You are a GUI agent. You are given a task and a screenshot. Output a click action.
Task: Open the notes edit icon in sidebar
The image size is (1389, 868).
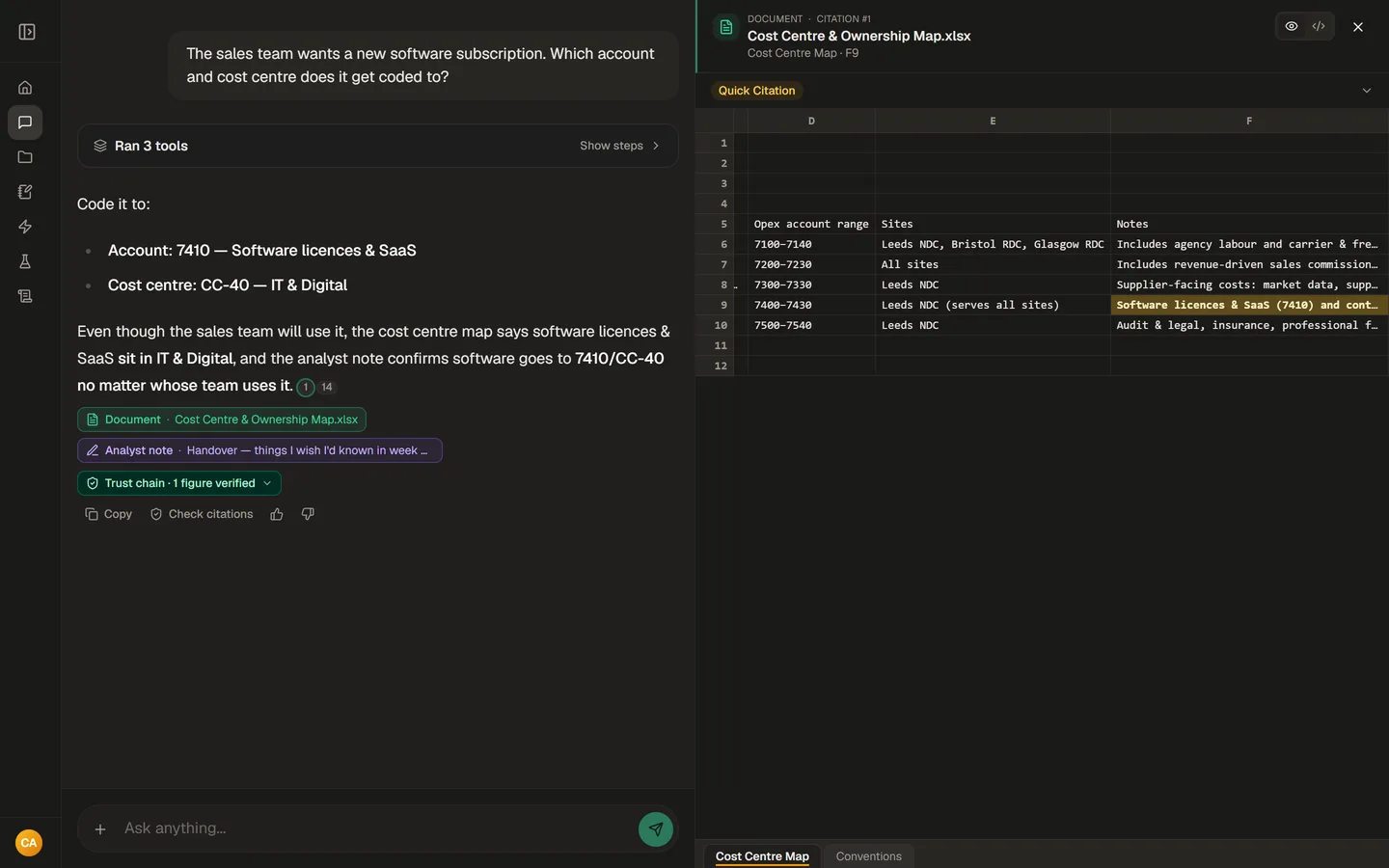25,192
